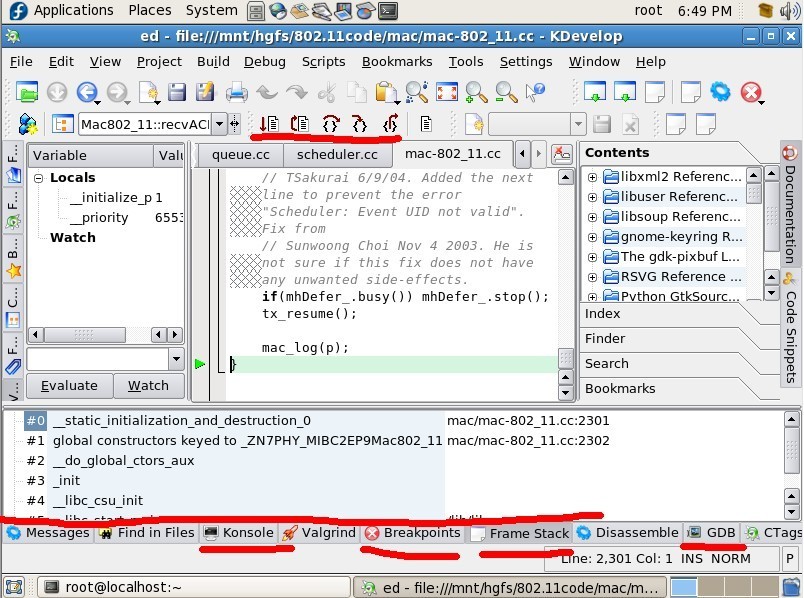Screen dimensions: 804x598
Task: Stop the debugger using the red stop icon
Action: pyautogui.click(x=751, y=93)
